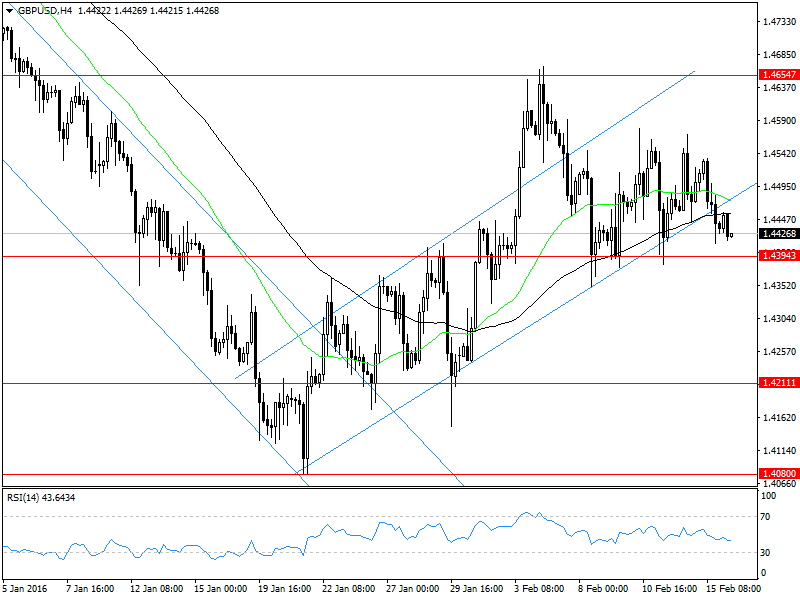Click the current price label 1.44268

[779, 234]
